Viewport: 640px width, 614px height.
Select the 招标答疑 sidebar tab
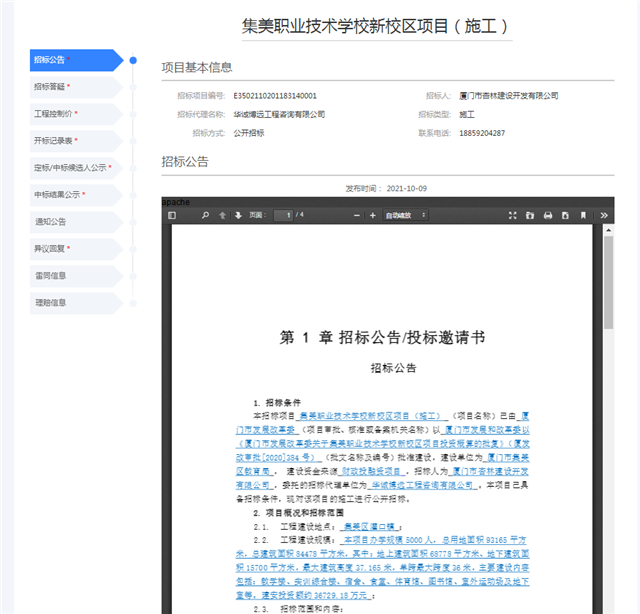[x=76, y=87]
